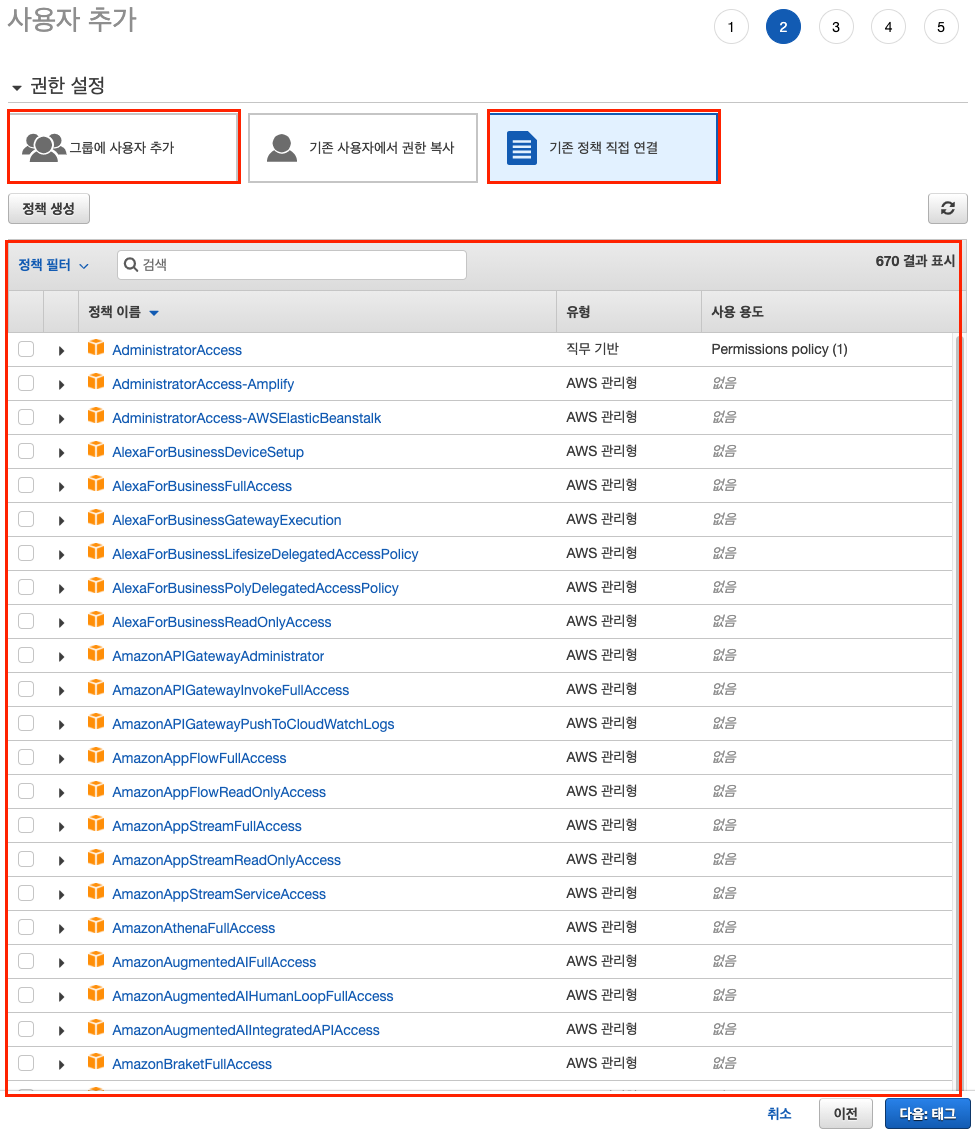Click the group users icon
Image resolution: width=975 pixels, height=1130 pixels.
pos(44,147)
